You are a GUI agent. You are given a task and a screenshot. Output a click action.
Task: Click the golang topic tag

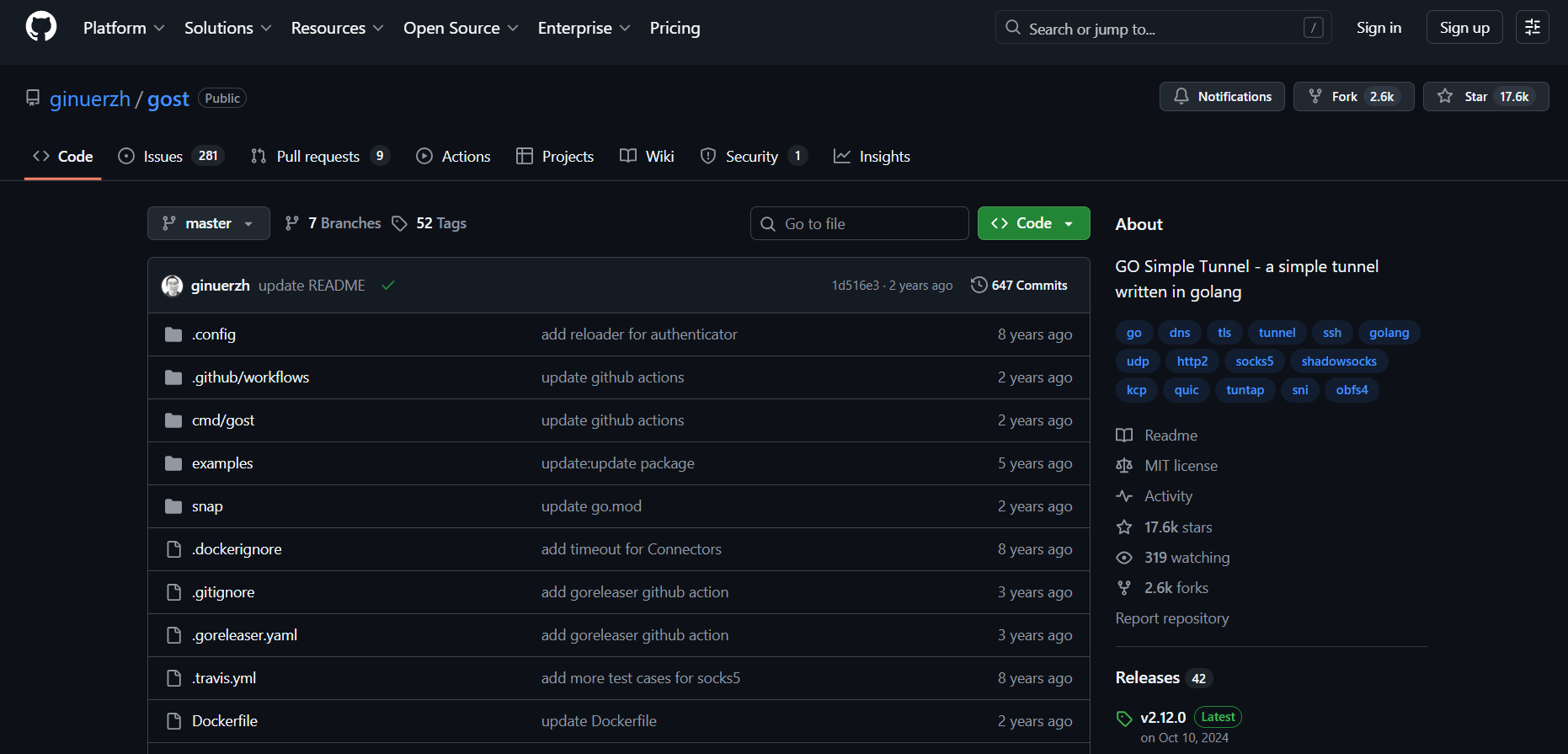point(1389,333)
